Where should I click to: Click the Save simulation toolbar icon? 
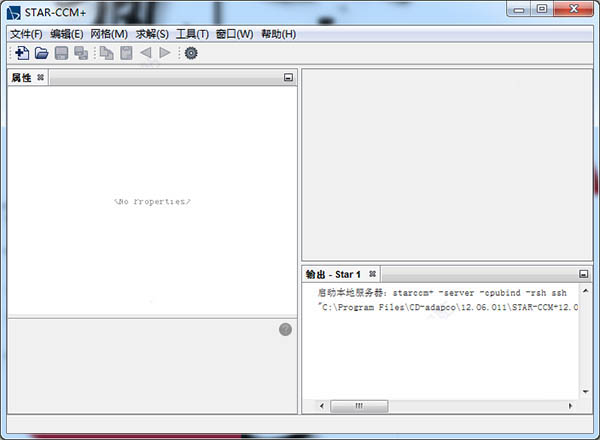[61, 53]
